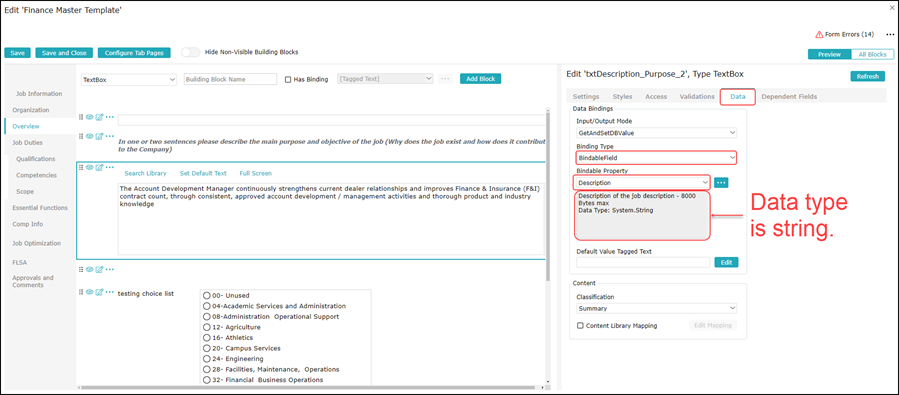Open the Input/Output Mode dropdown
Viewport: 899px width, 395px height.
[656, 132]
